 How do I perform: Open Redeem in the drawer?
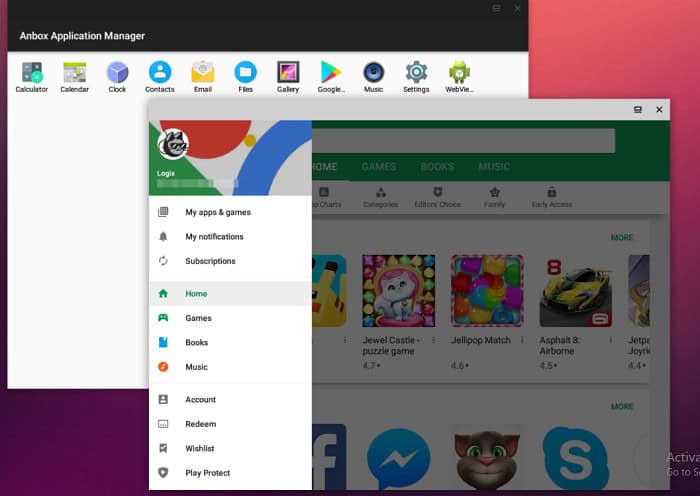pos(230,424)
